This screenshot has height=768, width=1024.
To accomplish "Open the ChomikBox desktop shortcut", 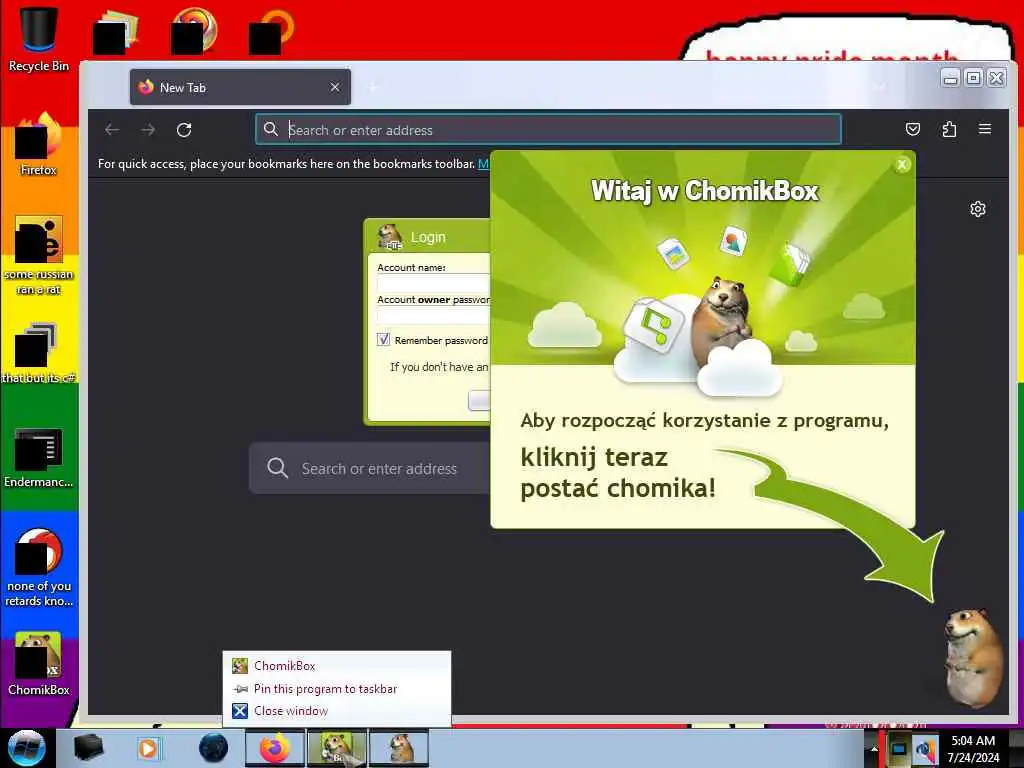I will 39,663.
